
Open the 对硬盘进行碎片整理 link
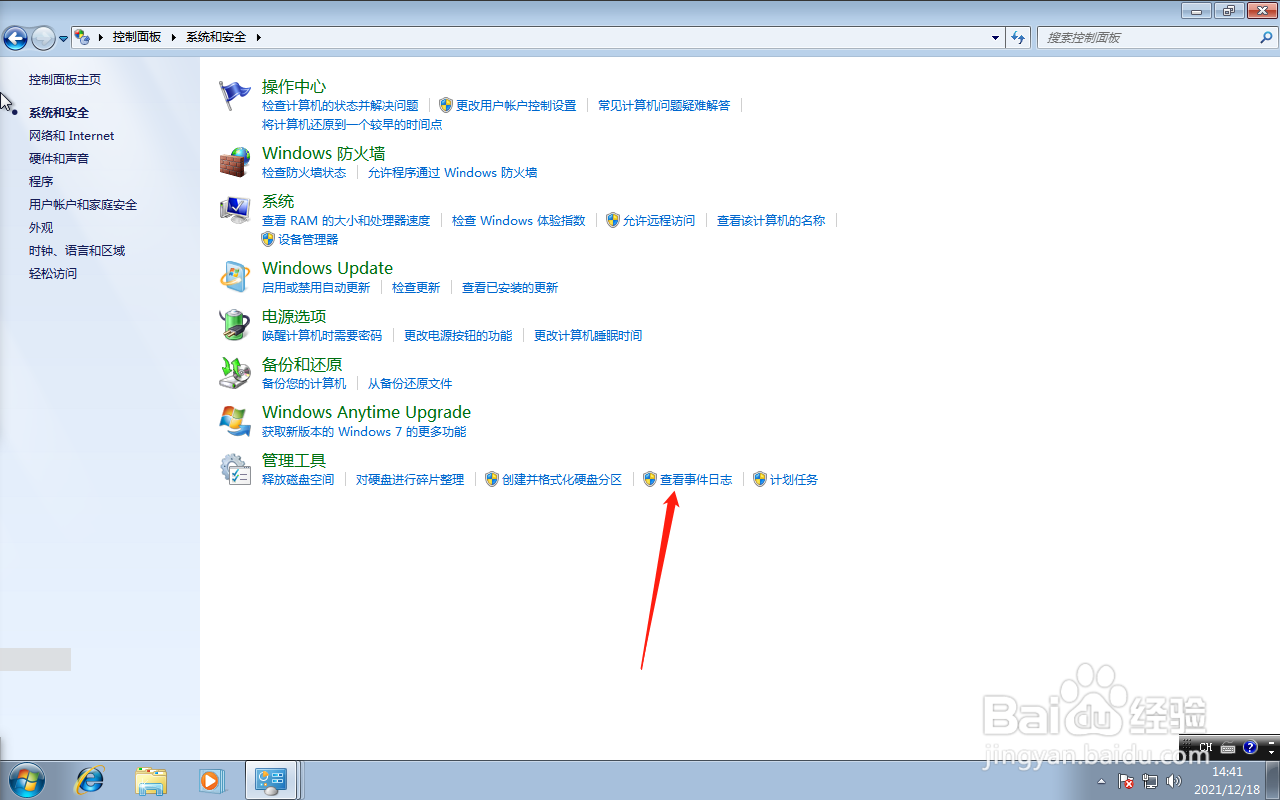410,480
